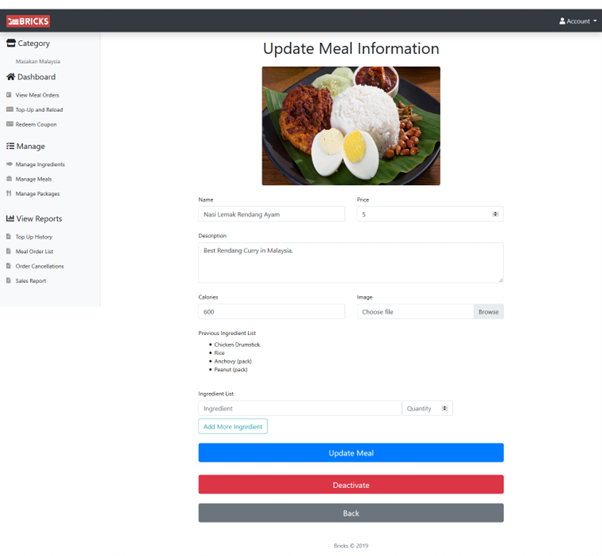602x556 pixels.
Task: Click the Redeem Coupon icon
Action: click(x=10, y=124)
